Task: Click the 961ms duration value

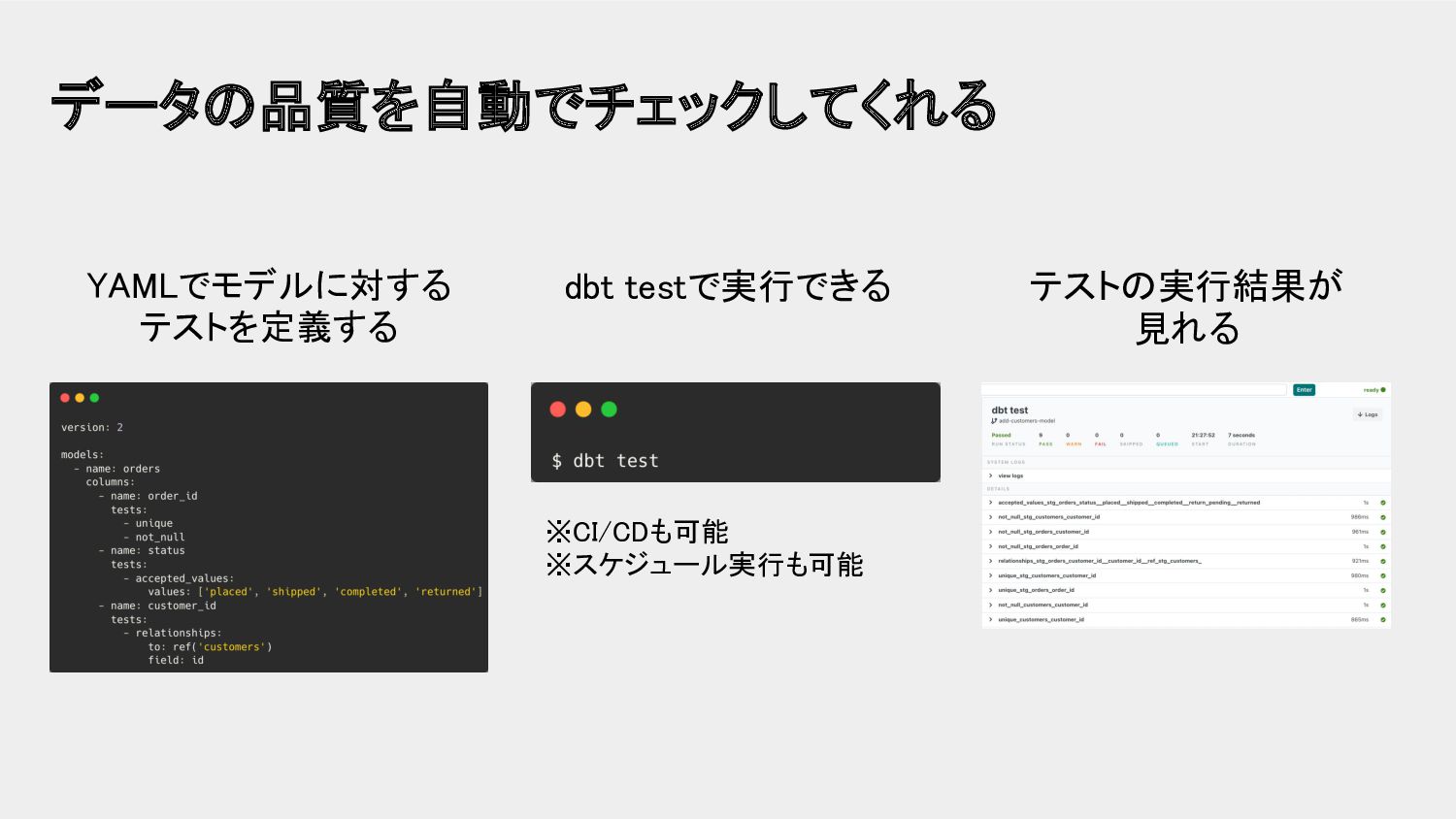Action: click(1360, 532)
